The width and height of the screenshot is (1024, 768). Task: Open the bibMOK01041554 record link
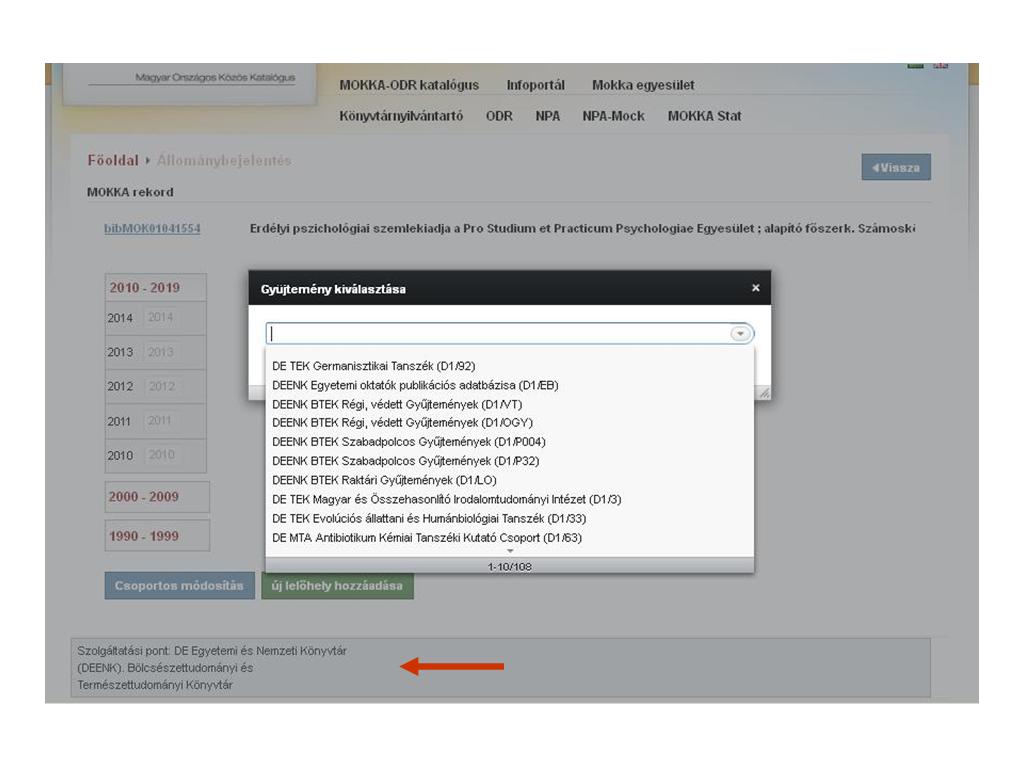pos(152,229)
